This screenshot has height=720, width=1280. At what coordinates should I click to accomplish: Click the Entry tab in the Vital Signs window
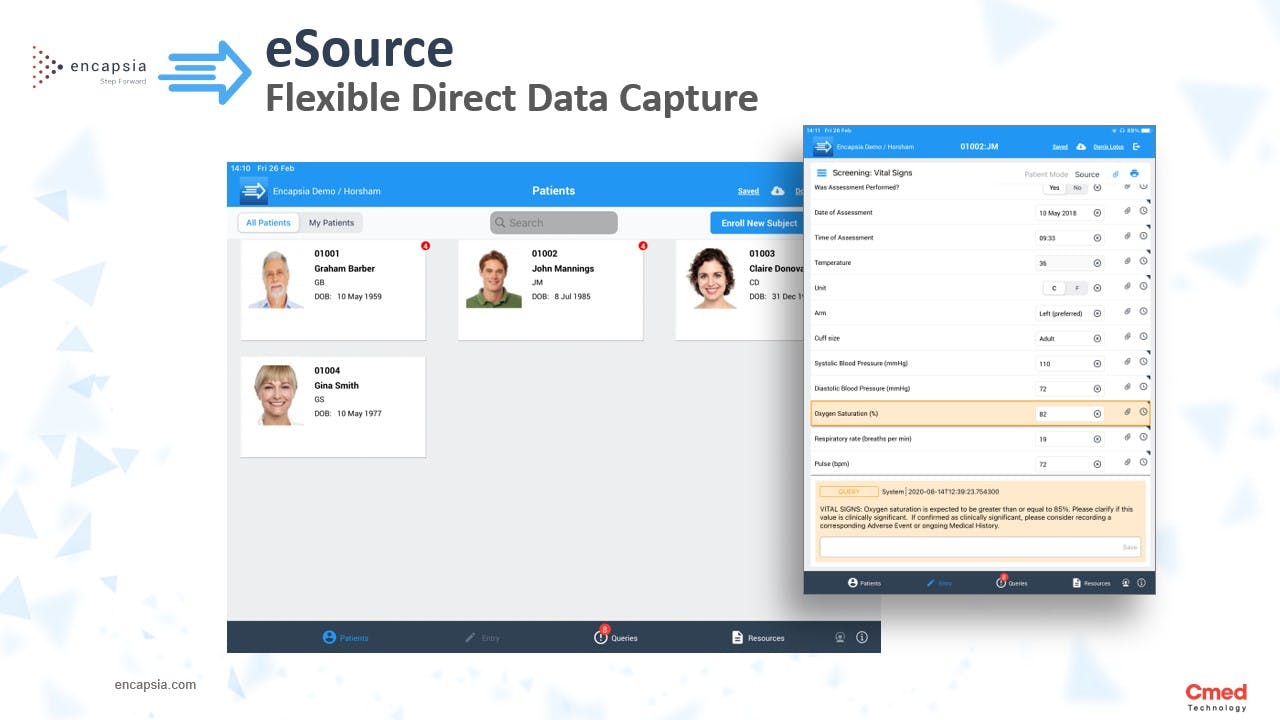939,583
